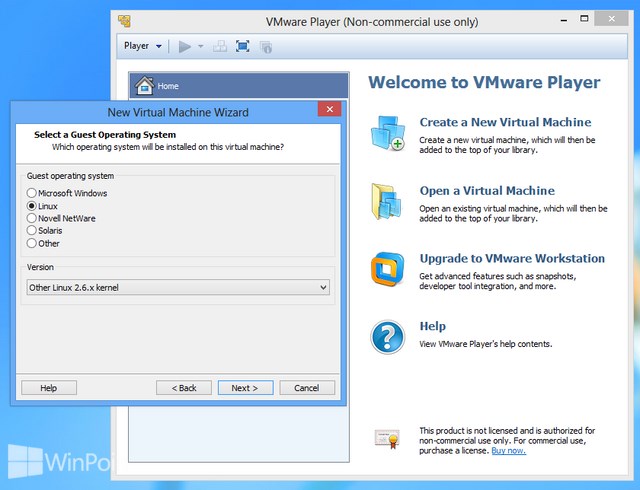Click the blue question mark Help icon
The width and height of the screenshot is (640, 490).
388,337
